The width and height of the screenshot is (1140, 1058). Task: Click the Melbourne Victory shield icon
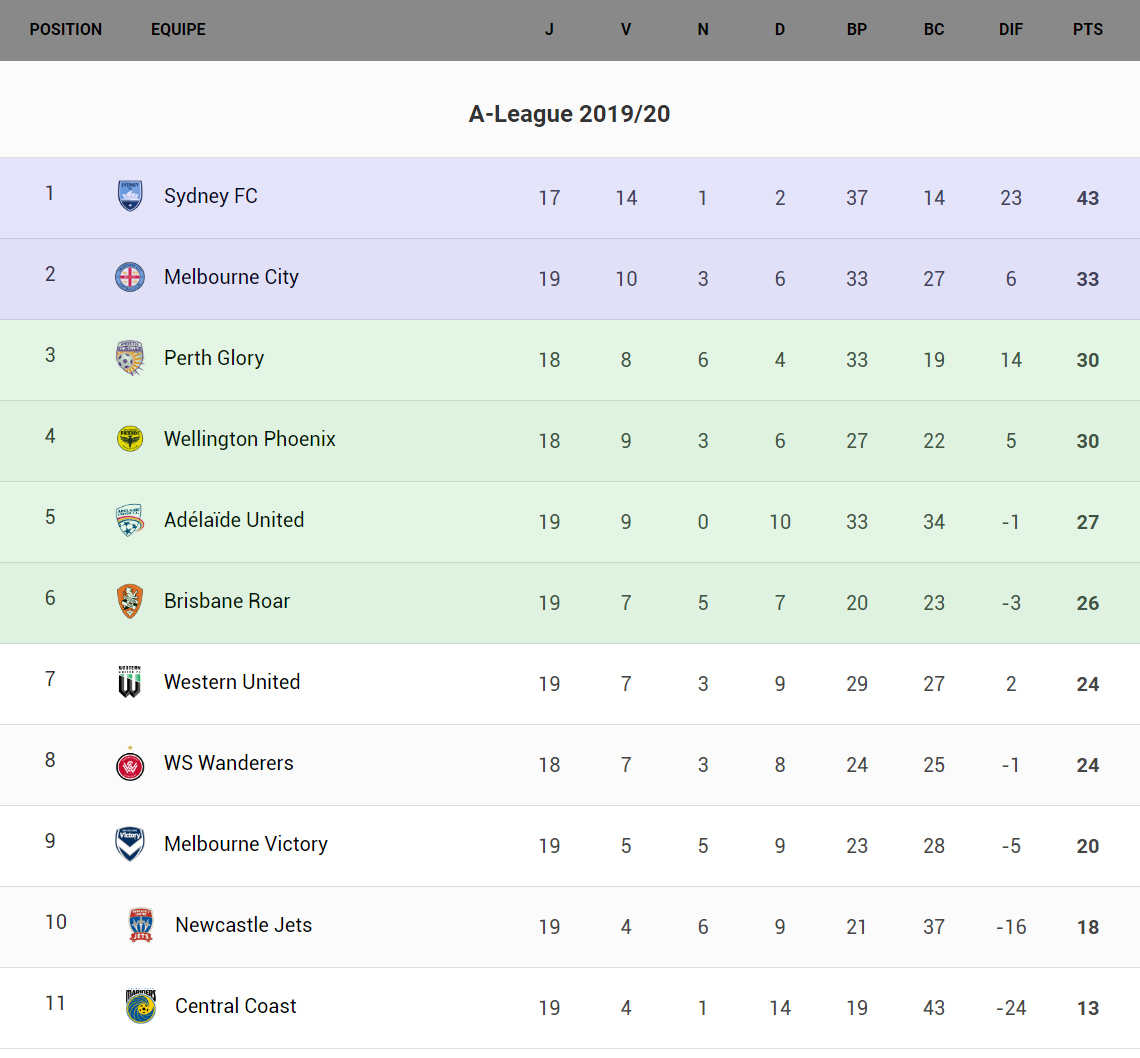pyautogui.click(x=130, y=844)
